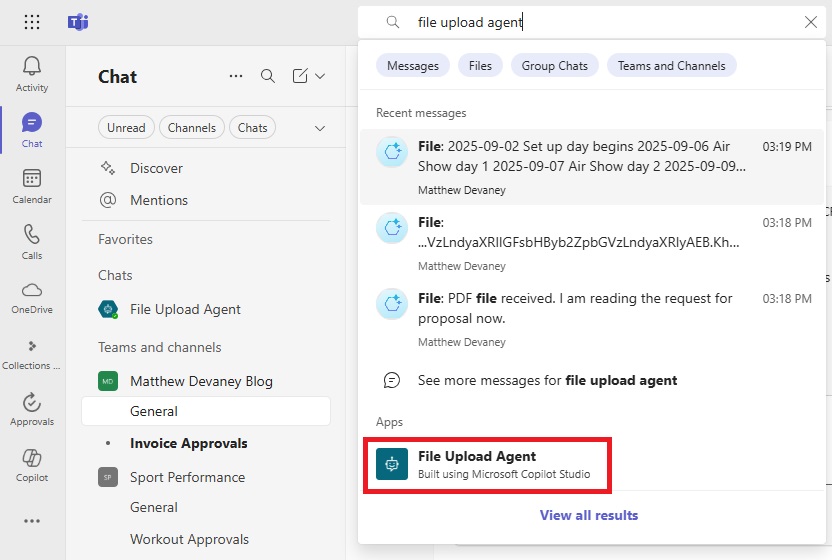Collapse the Favorites section
This screenshot has width=832, height=560.
[x=125, y=239]
